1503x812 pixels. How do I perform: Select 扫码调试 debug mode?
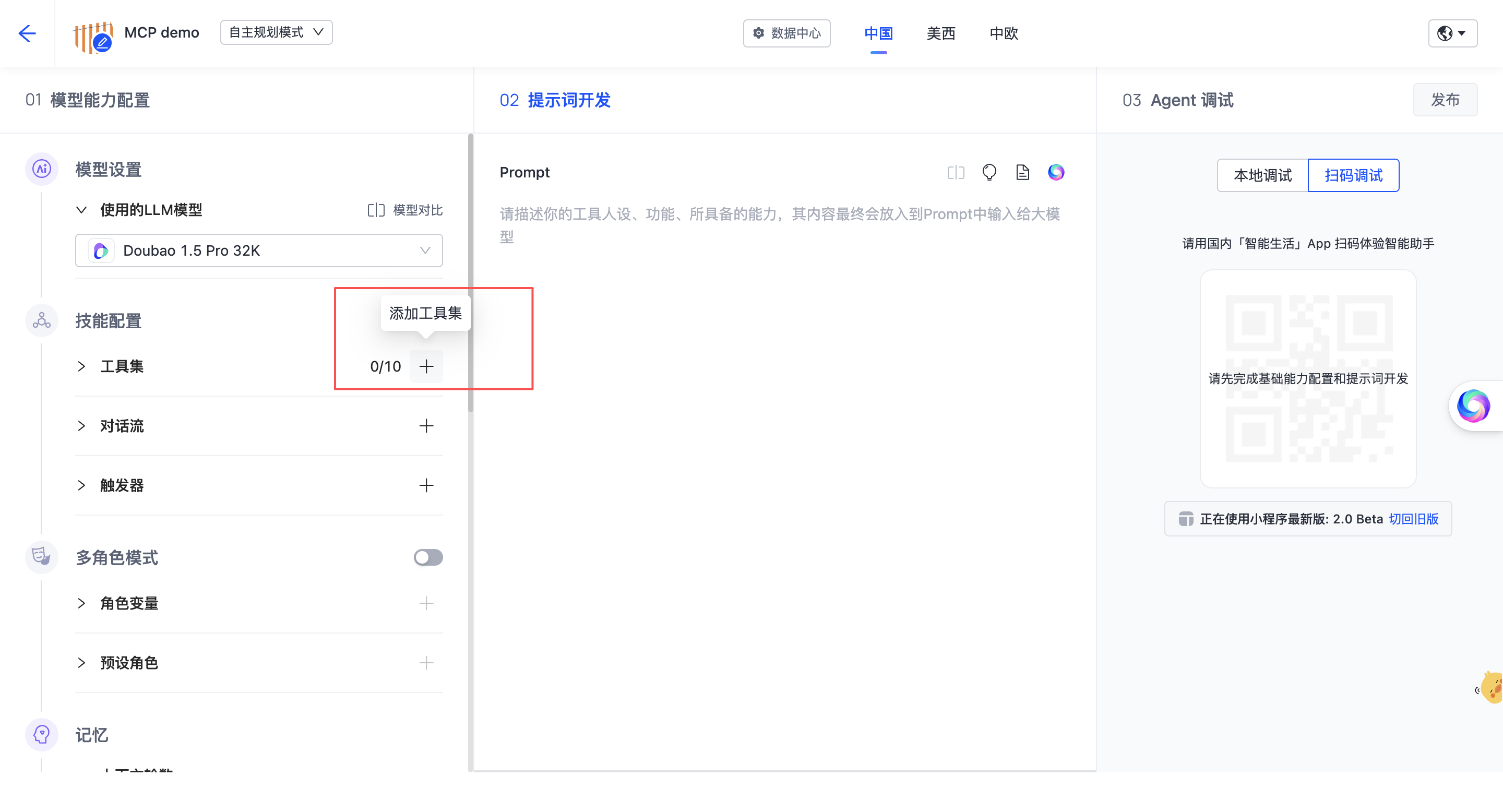(1353, 175)
